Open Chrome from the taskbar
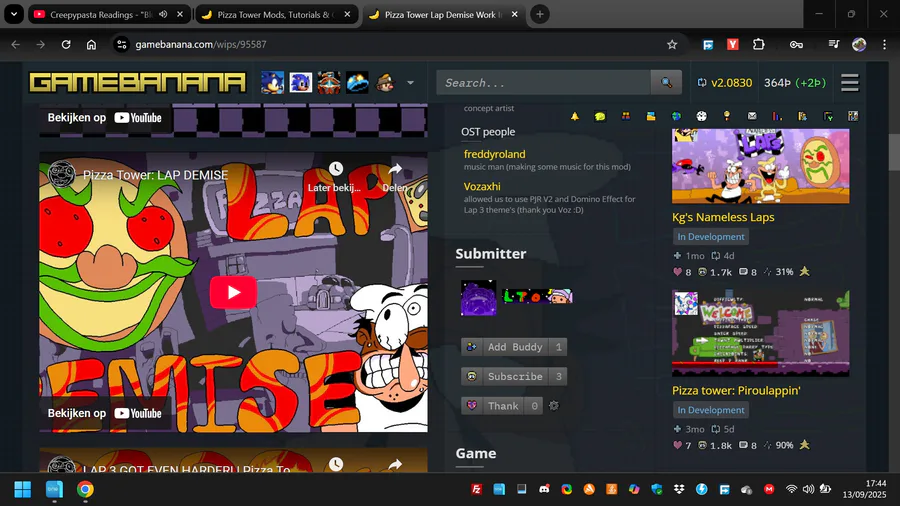 click(x=85, y=489)
